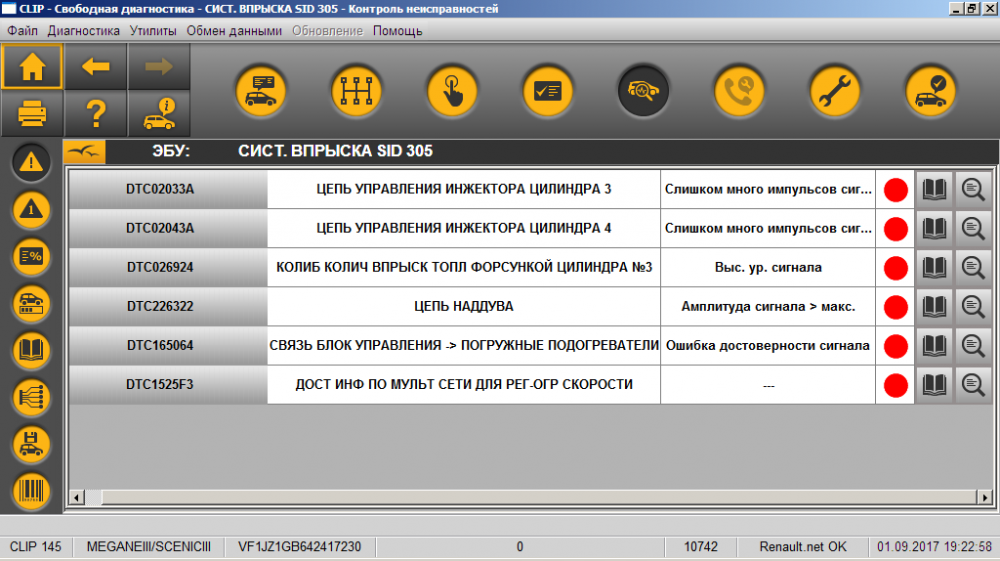Open the open book sidebar icon
The width and height of the screenshot is (1000, 561).
click(x=31, y=350)
